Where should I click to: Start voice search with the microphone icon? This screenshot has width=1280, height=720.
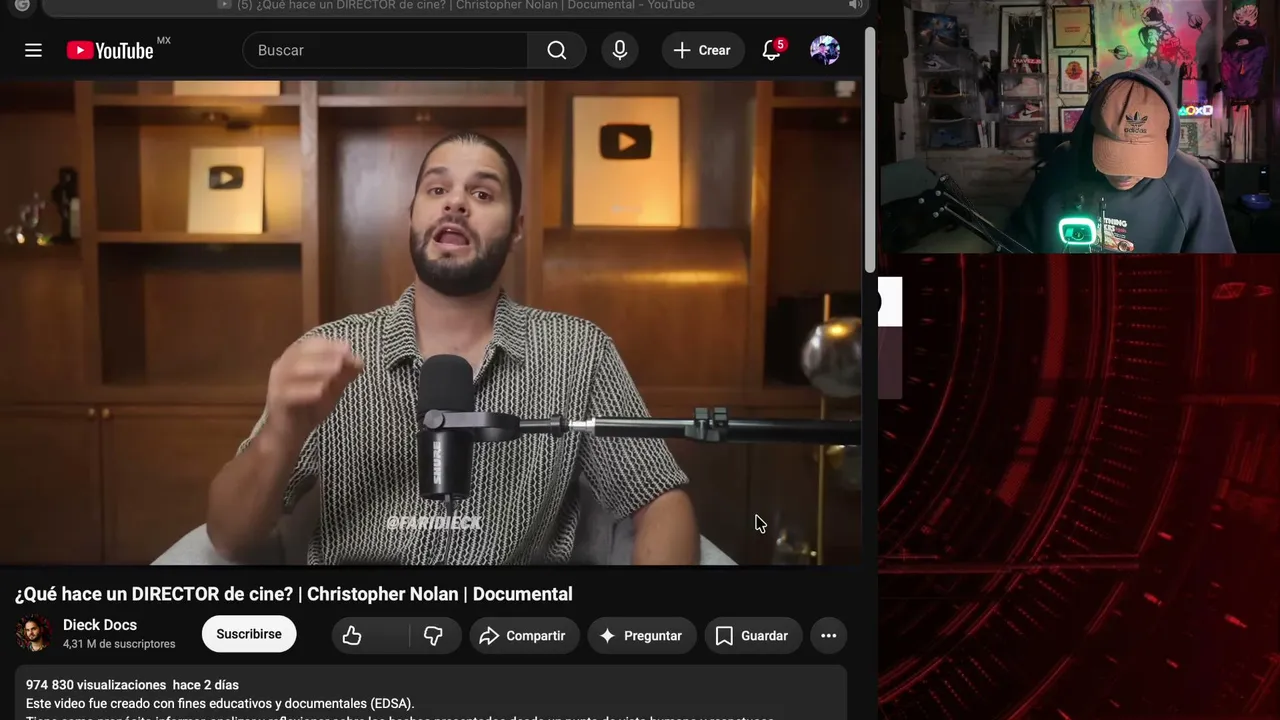pyautogui.click(x=620, y=50)
